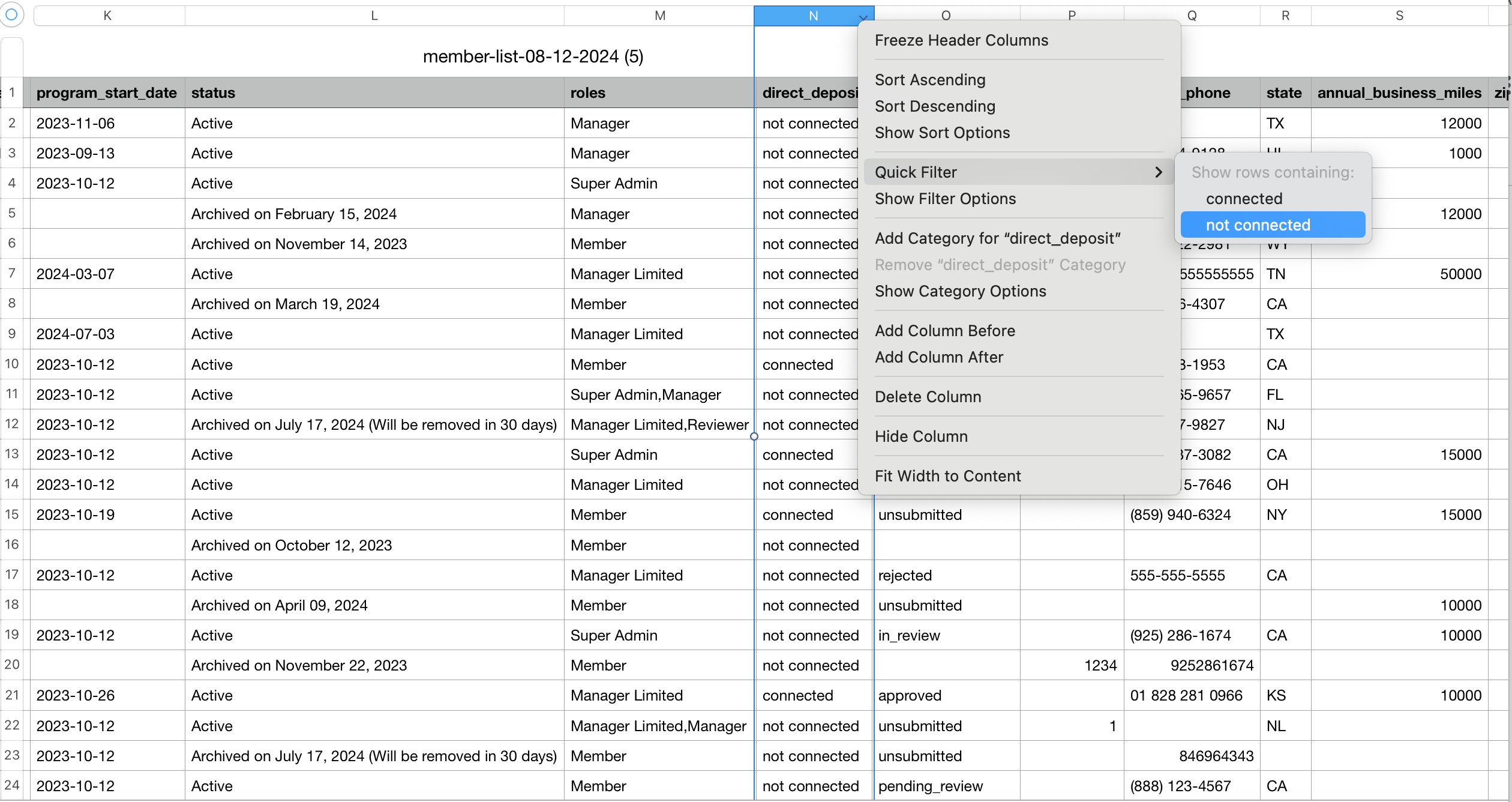Open "Show Sort Options"
This screenshot has height=802, width=1512.
click(x=942, y=133)
